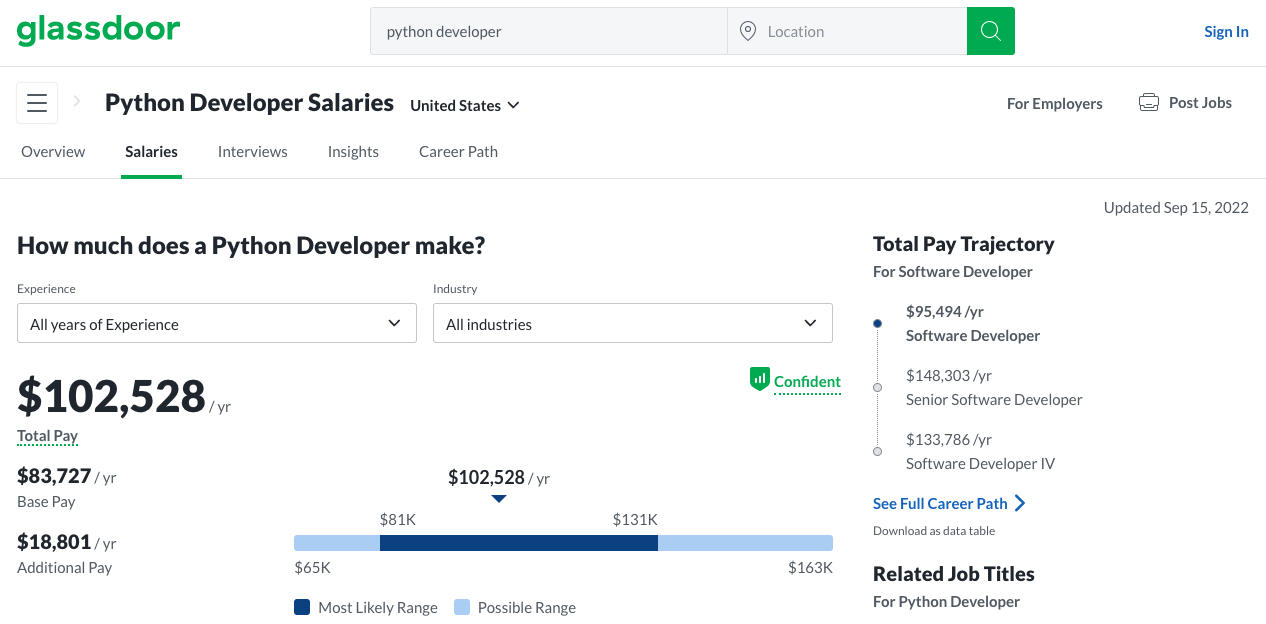The width and height of the screenshot is (1266, 624).
Task: Click the Glassdoor logo
Action: (x=98, y=30)
